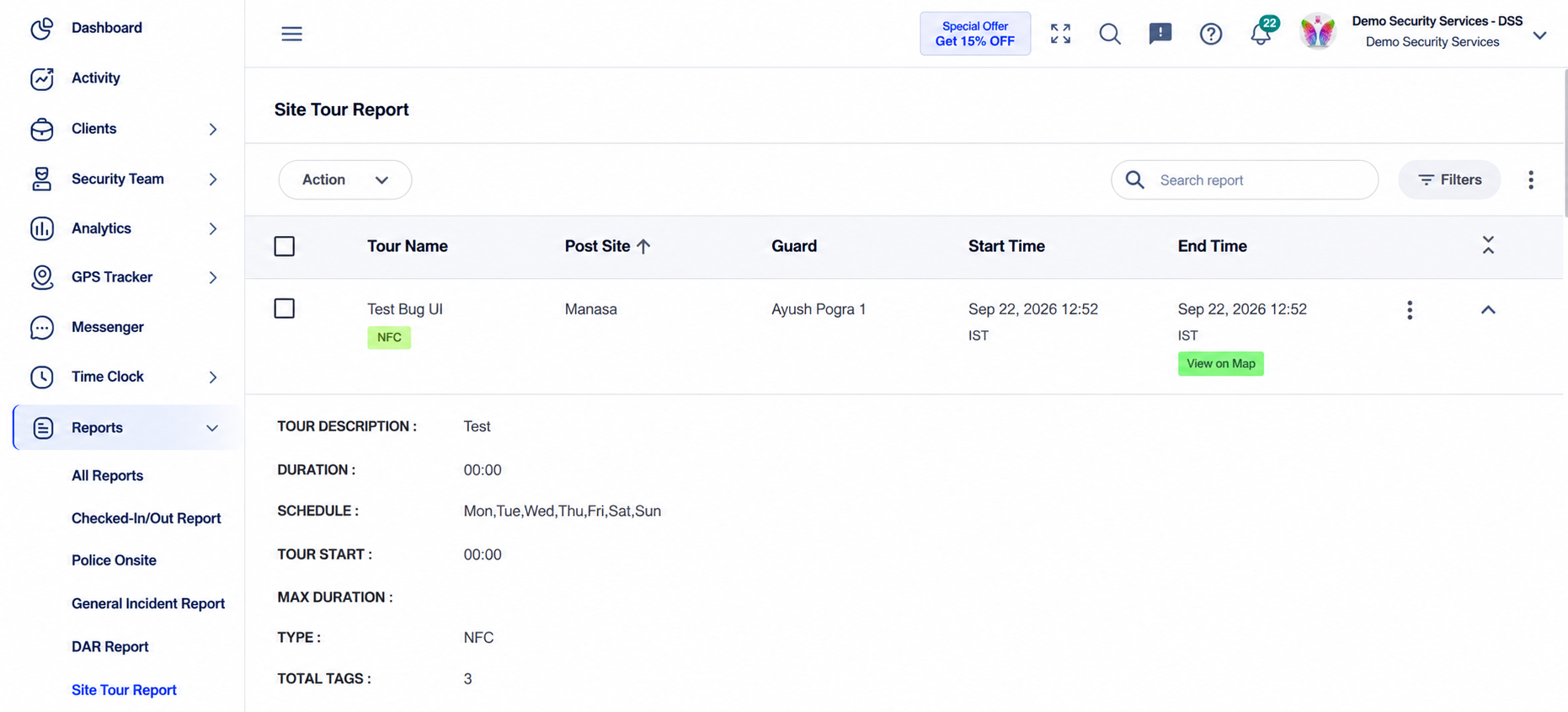Collapse all rows via header chevrons icon
Image resolution: width=1568 pixels, height=712 pixels.
(1488, 245)
